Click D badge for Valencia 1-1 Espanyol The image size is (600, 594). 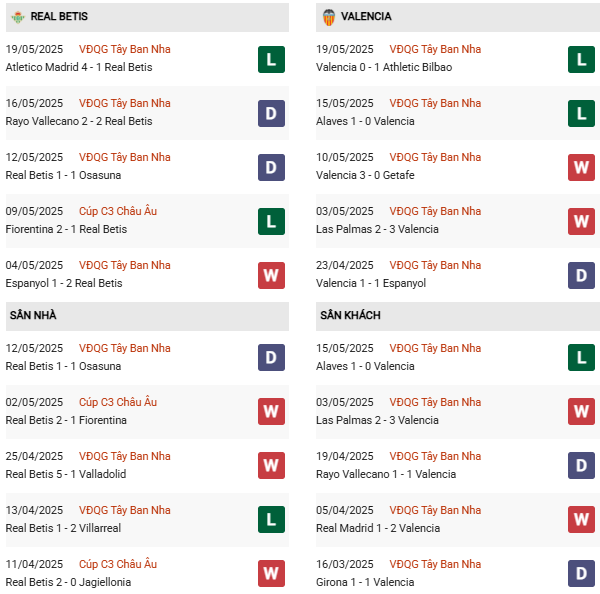tap(582, 275)
